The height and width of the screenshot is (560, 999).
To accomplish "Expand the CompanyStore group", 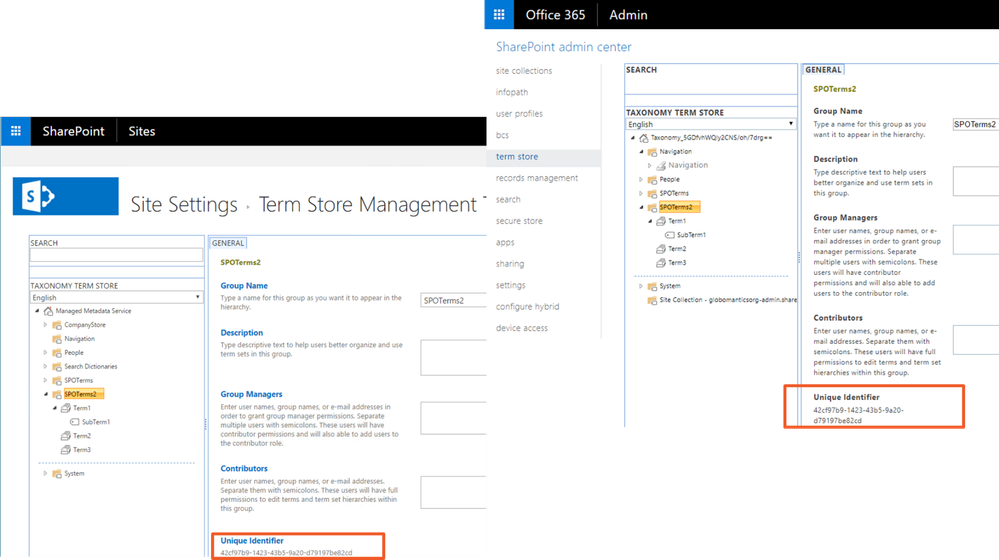I will coord(45,325).
